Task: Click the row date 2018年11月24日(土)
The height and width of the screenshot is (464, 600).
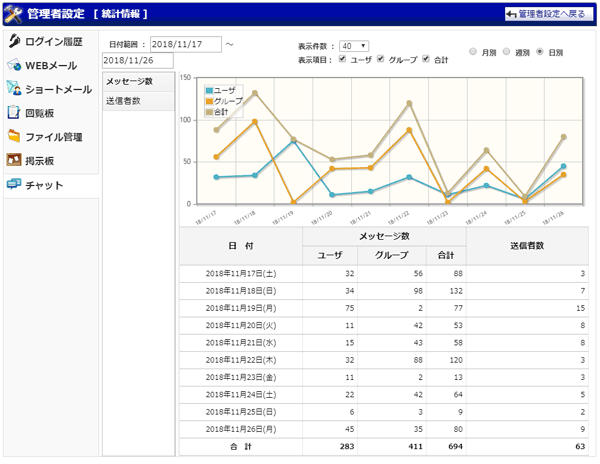Action: (241, 395)
